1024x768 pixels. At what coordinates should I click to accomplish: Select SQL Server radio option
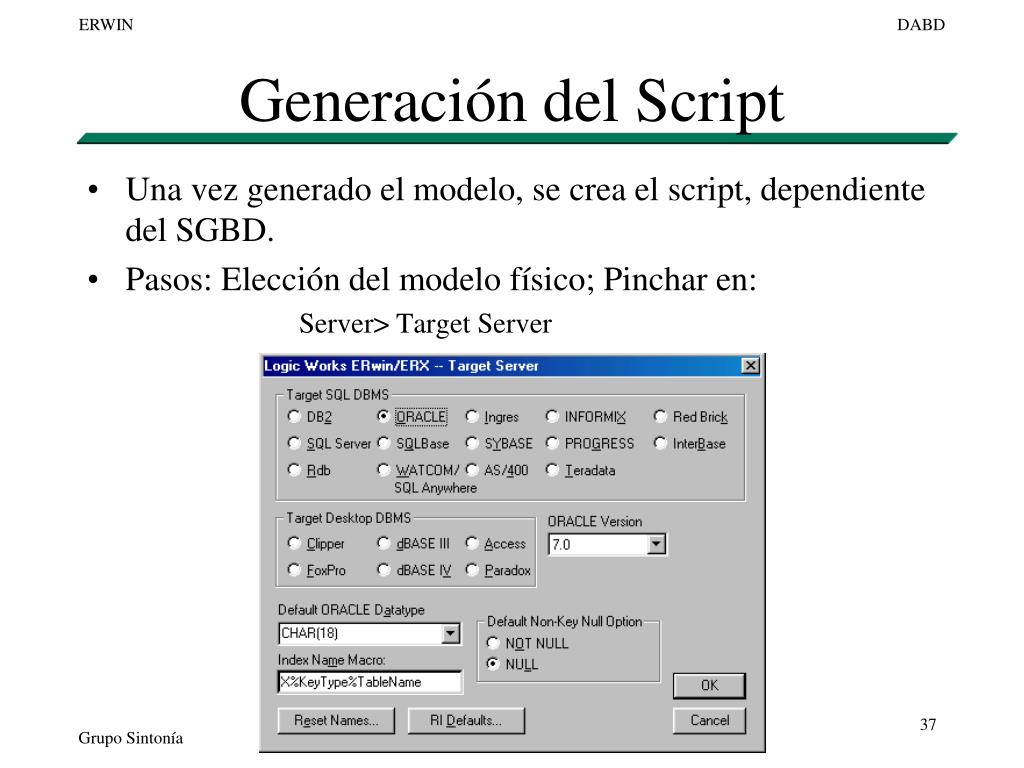click(294, 443)
